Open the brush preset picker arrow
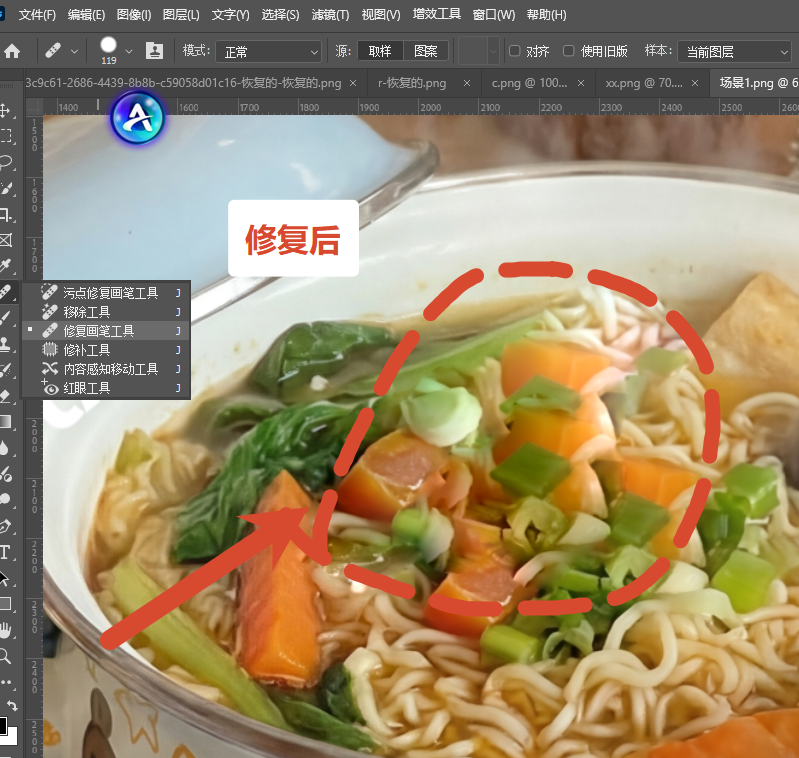 pyautogui.click(x=129, y=51)
